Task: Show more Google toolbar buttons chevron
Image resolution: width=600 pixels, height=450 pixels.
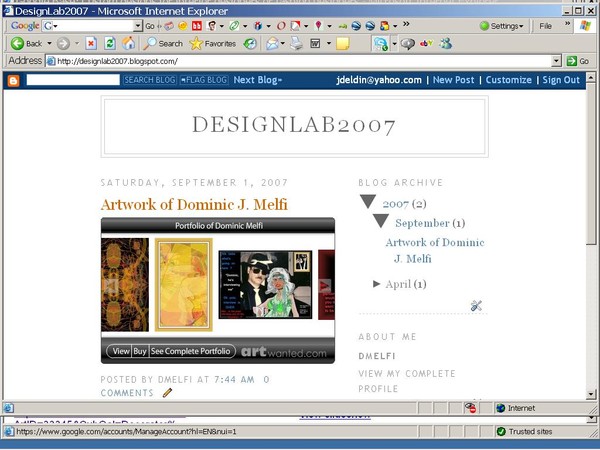Action: [406, 24]
